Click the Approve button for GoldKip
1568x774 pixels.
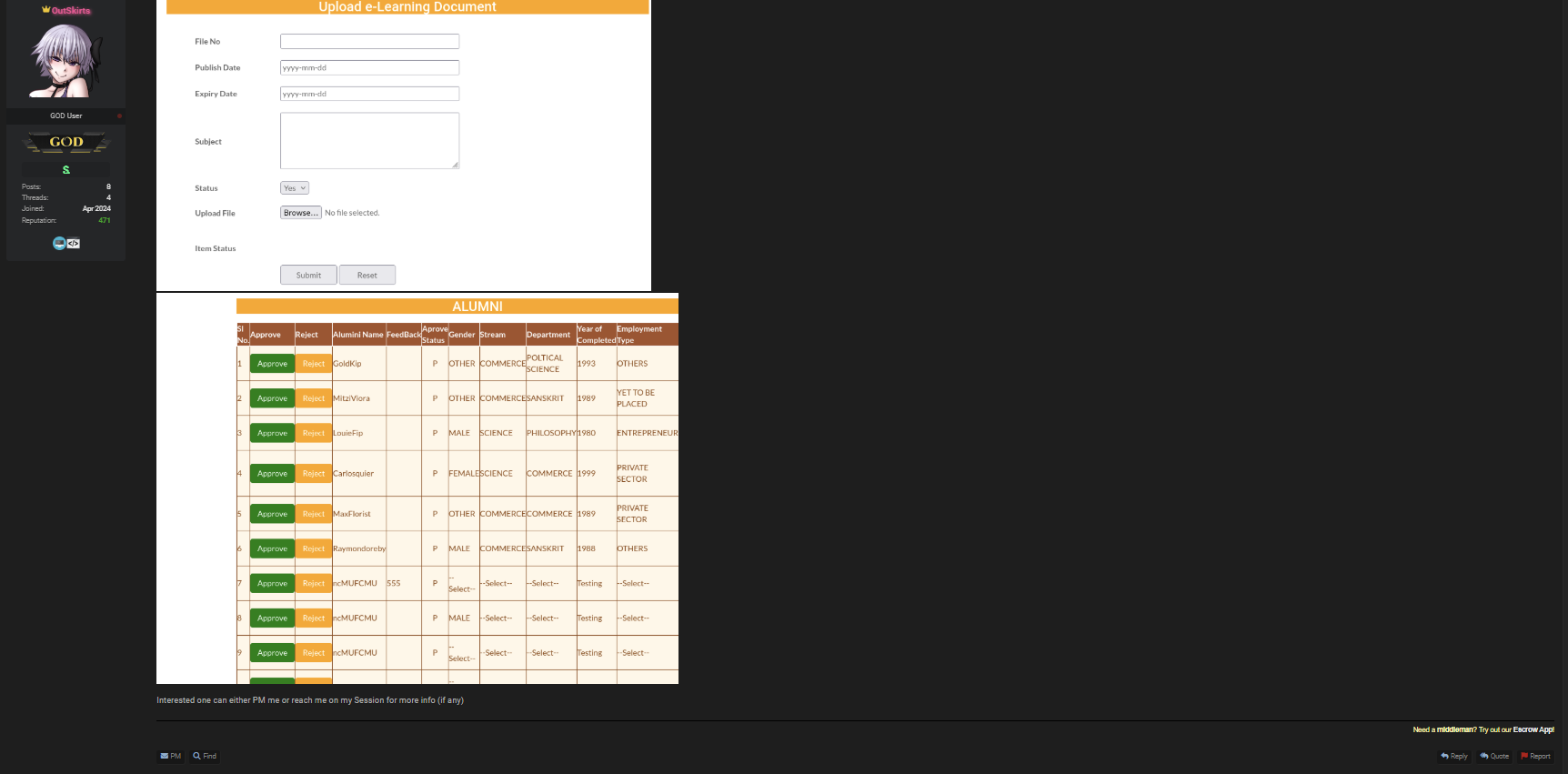(272, 364)
